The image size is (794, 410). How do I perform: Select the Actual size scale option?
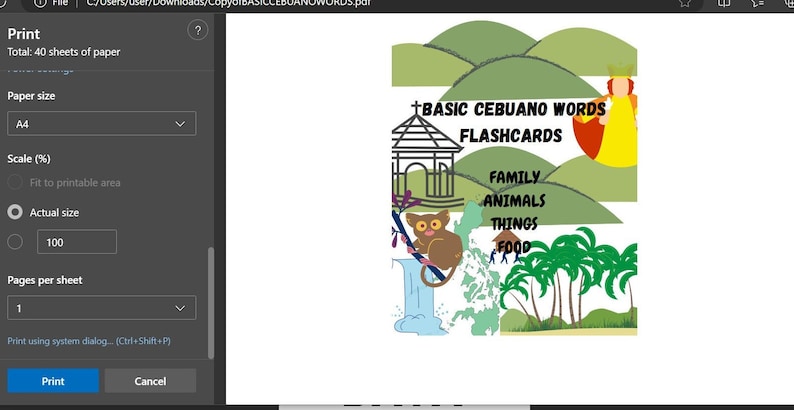pos(15,213)
